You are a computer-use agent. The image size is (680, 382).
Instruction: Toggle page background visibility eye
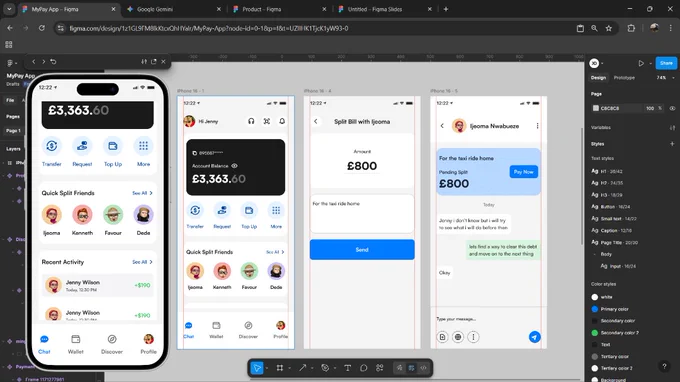click(x=672, y=108)
